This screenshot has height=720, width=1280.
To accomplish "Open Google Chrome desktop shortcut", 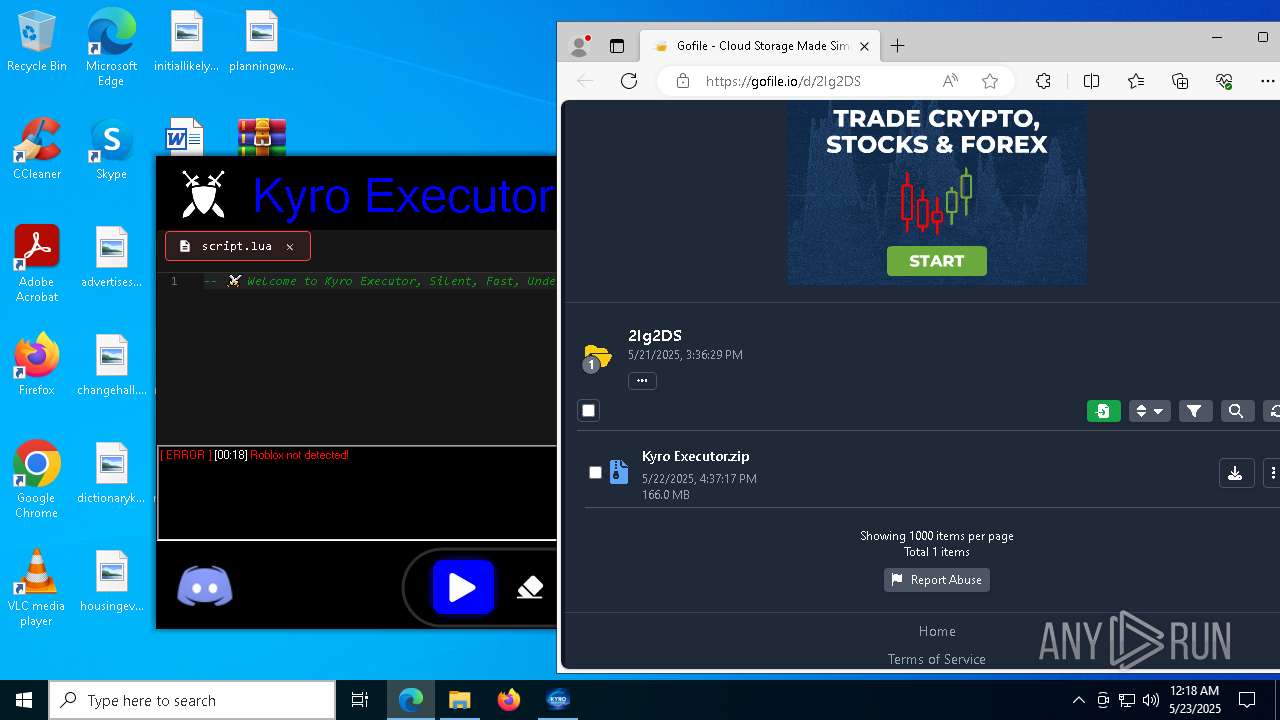I will 37,479.
